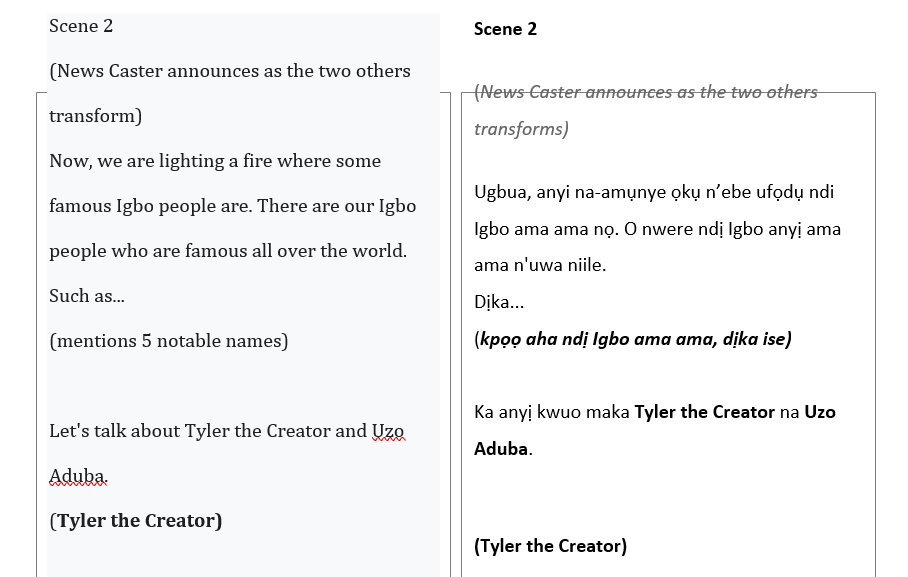Click the bold '(Tyler the Creator)' in left column
Screen dimensions: 908x577
click(x=136, y=521)
